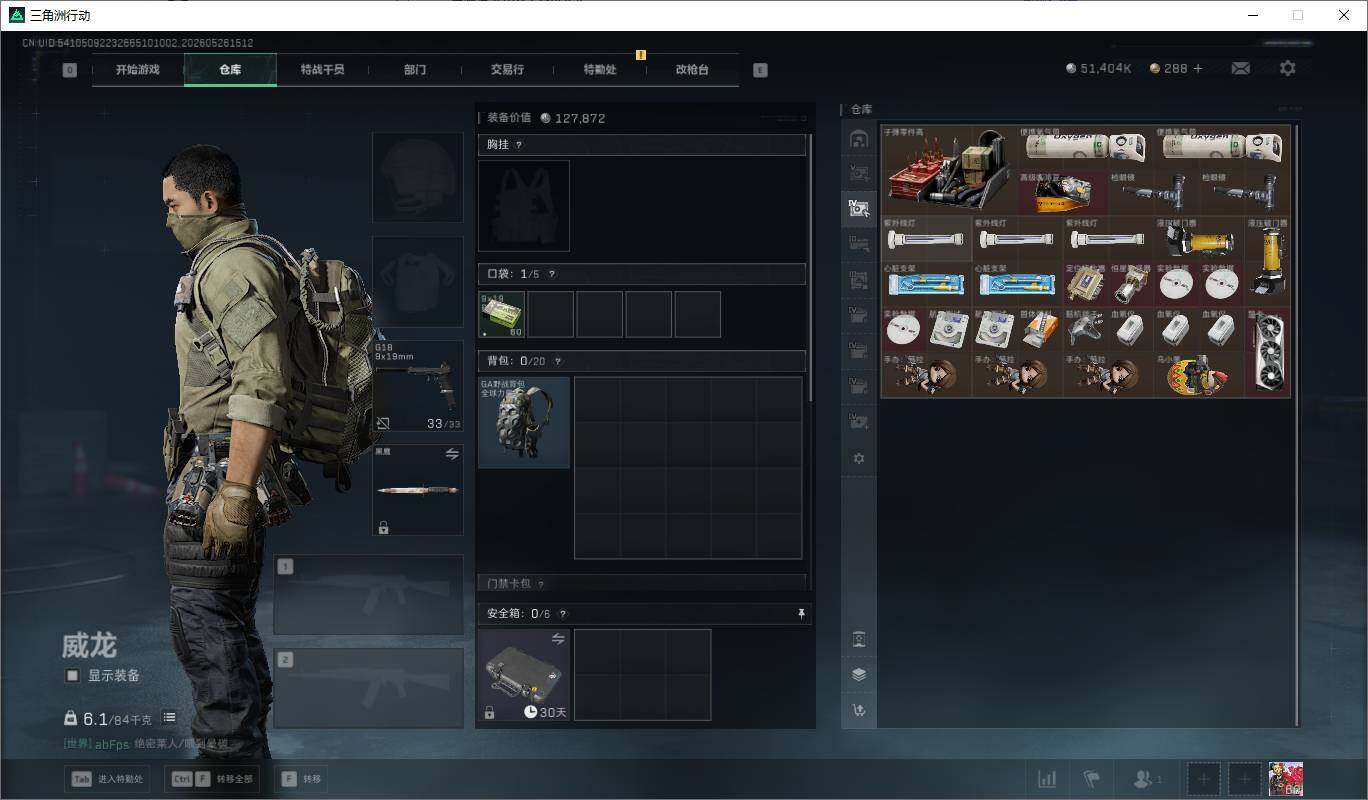Screen dimensions: 1368x800
Task: Click swap arrows on the safe box
Action: pos(558,638)
